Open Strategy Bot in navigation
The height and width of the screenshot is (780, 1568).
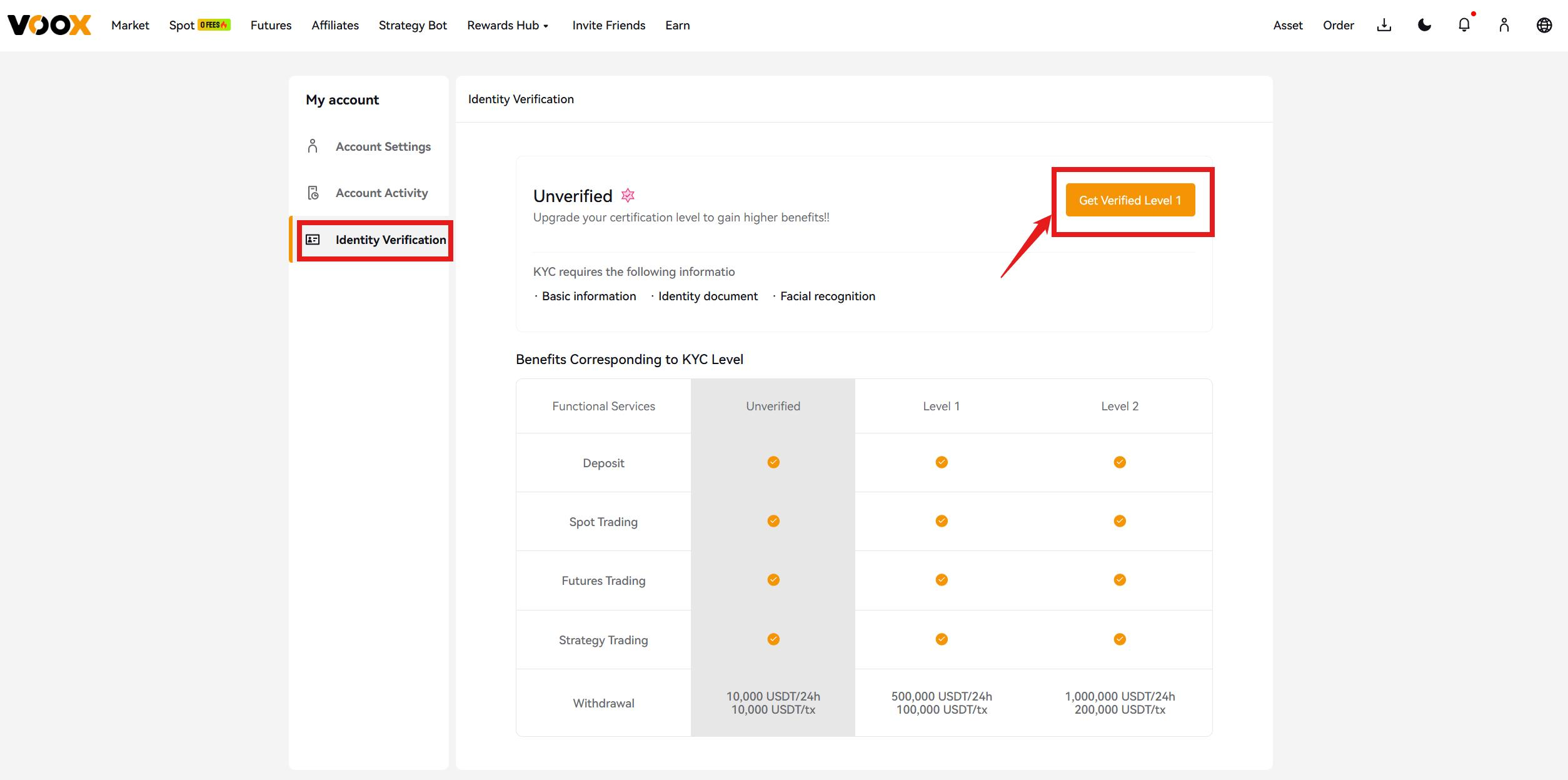click(413, 25)
